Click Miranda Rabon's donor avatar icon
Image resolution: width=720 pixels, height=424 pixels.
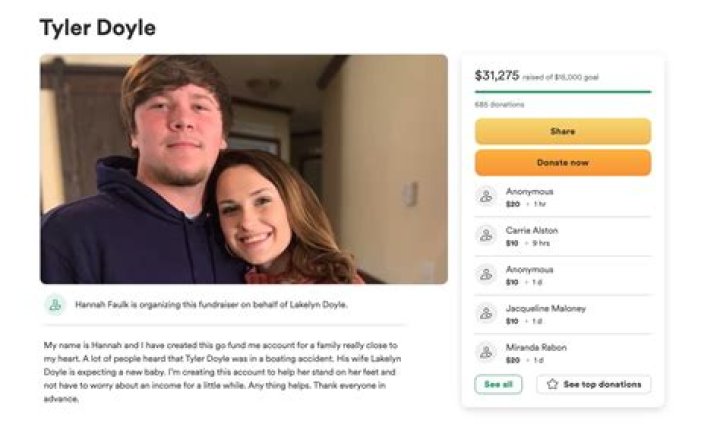(x=486, y=352)
